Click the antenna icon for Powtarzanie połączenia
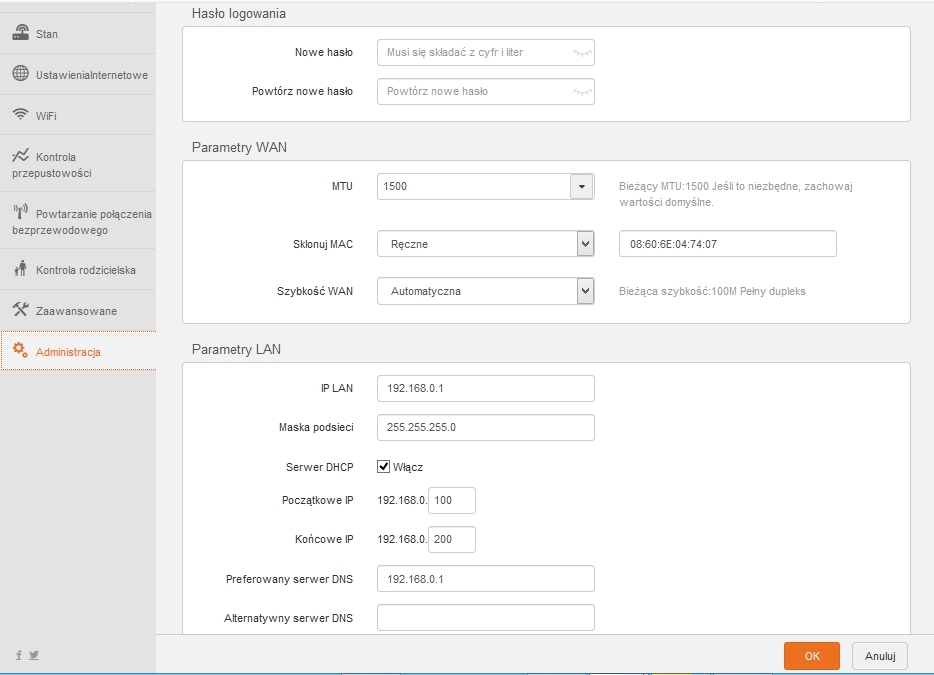Image resolution: width=934 pixels, height=675 pixels. (21, 211)
